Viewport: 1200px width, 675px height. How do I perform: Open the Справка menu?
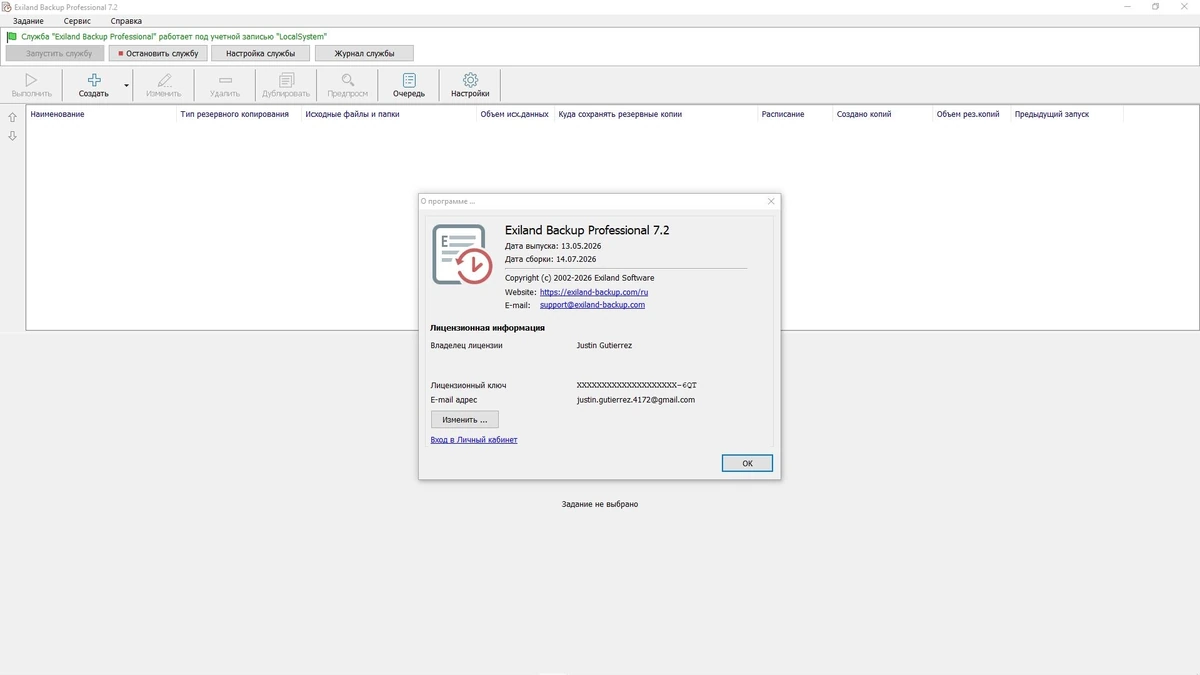click(x=126, y=21)
